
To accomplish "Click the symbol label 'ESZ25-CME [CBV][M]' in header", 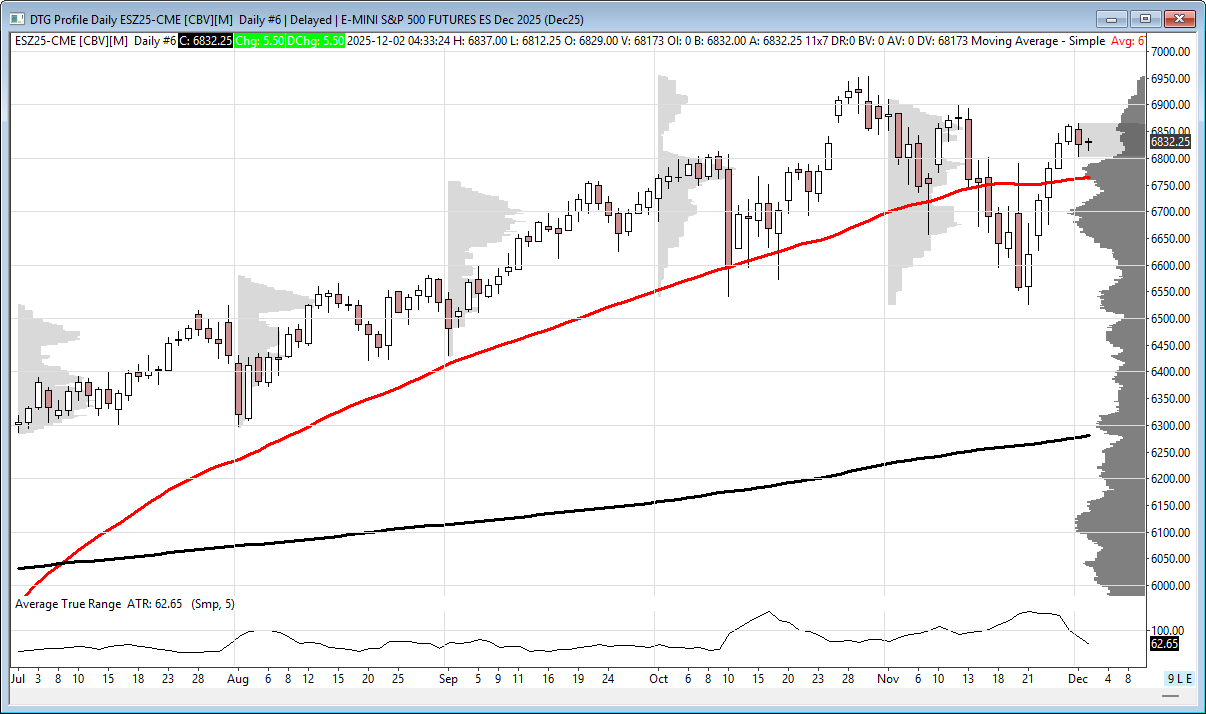I will [x=72, y=41].
